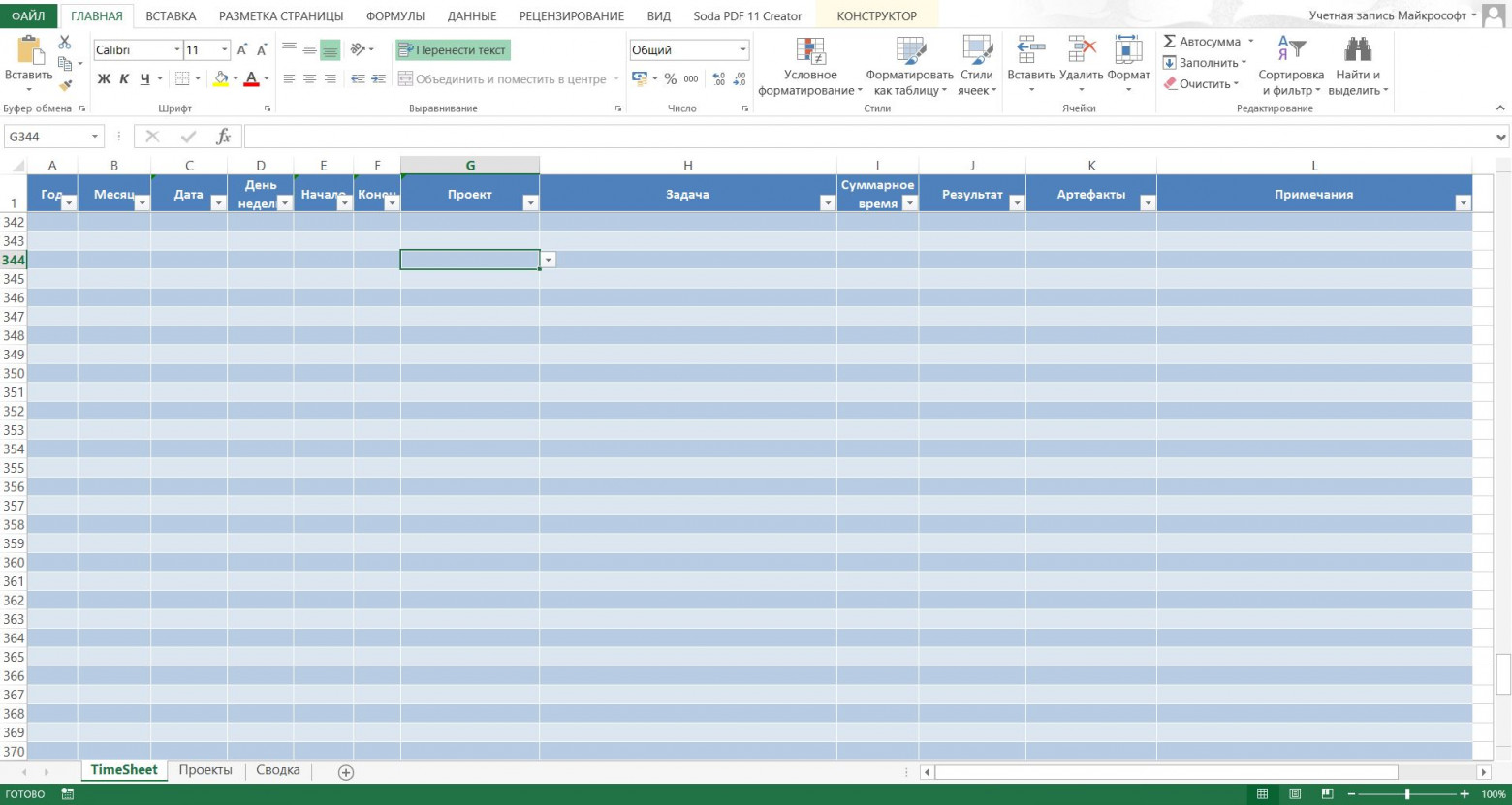Viewport: 1512px width, 805px height.
Task: Open the Calibri font name dropdown
Action: (x=177, y=50)
